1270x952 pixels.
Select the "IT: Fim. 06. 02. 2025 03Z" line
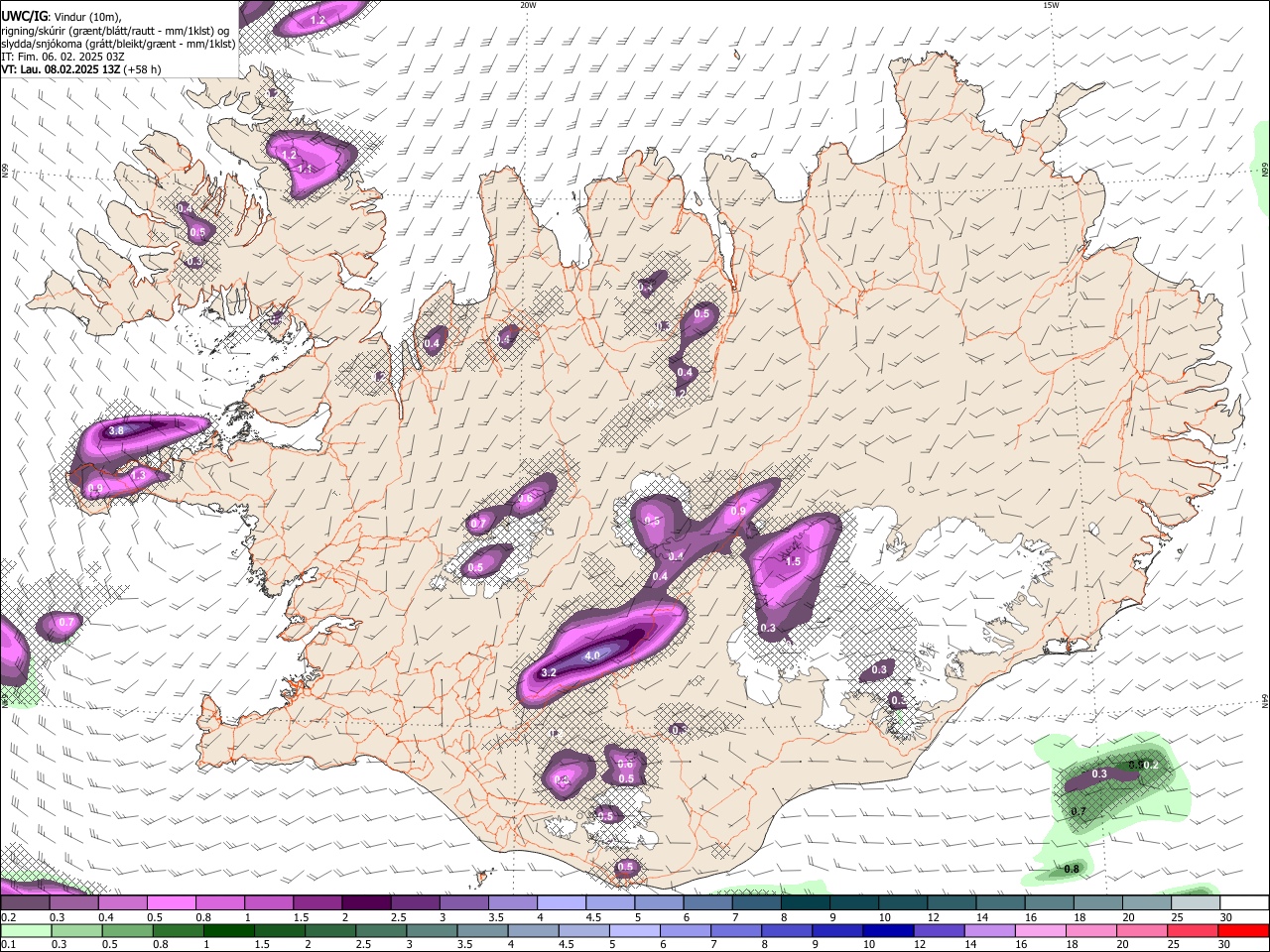pos(63,57)
